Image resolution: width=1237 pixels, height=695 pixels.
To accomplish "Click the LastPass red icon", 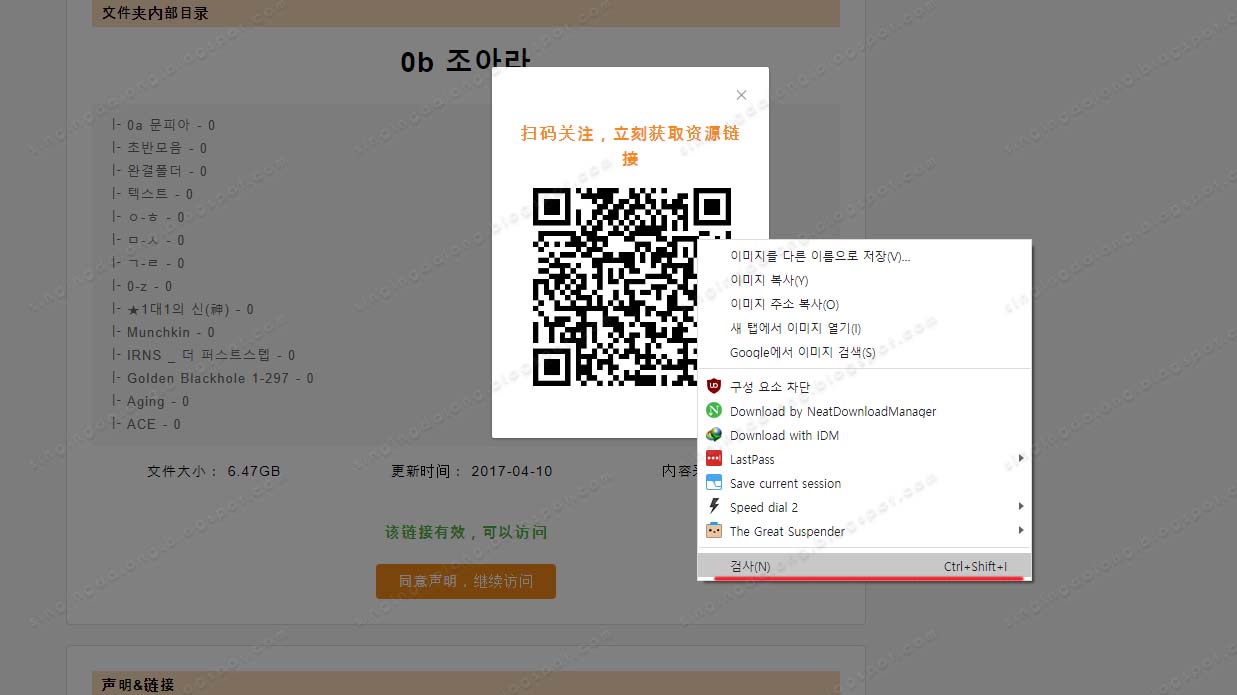I will (x=714, y=458).
